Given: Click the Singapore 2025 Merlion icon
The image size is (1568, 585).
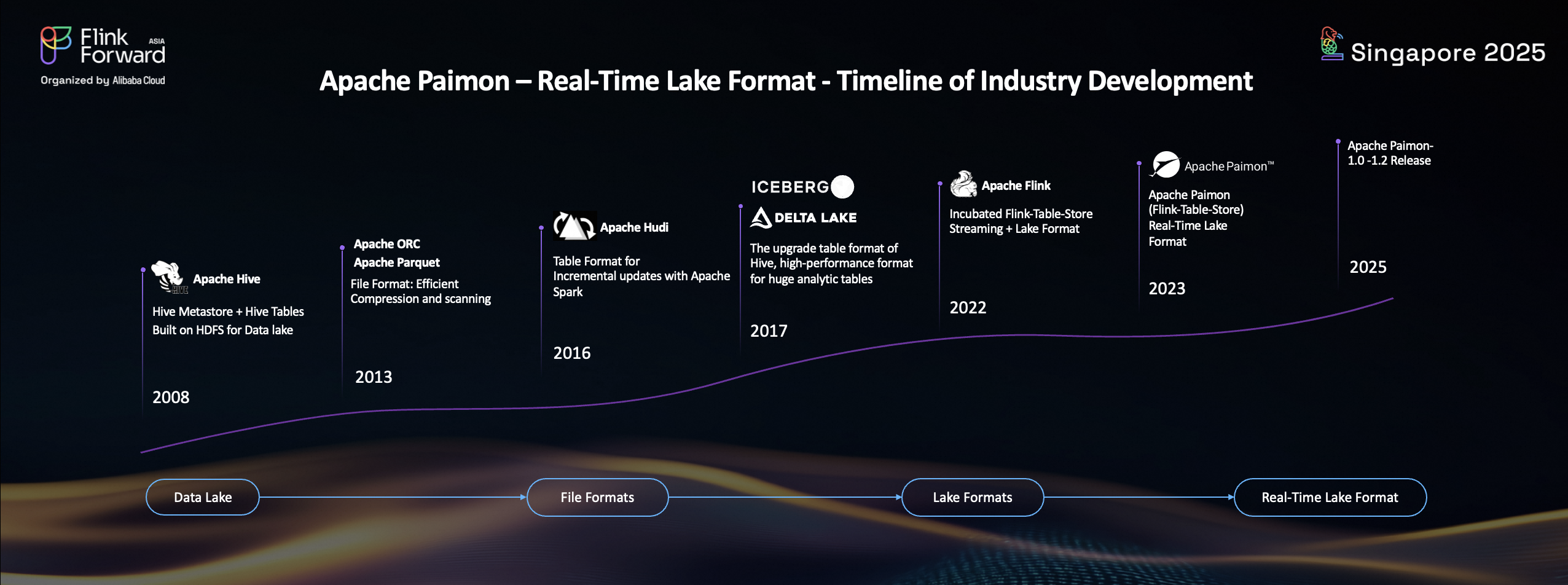Looking at the screenshot, I should tap(1331, 43).
